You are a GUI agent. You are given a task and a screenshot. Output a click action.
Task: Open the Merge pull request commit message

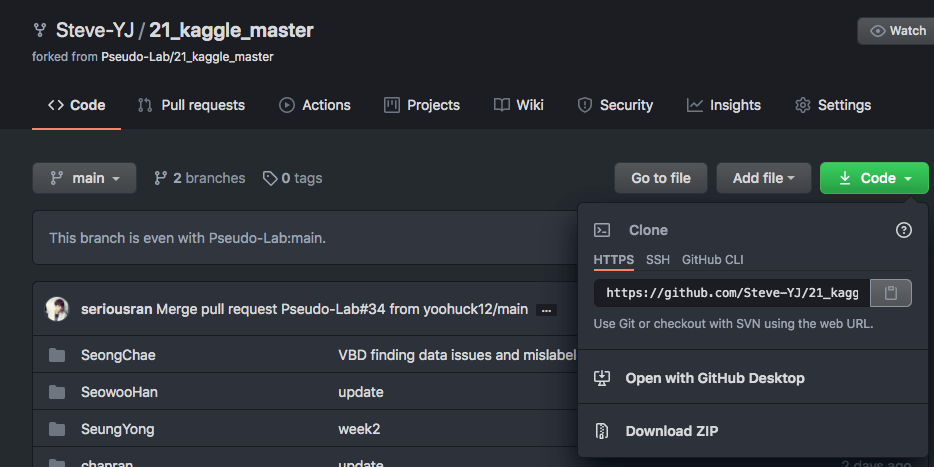coord(342,309)
